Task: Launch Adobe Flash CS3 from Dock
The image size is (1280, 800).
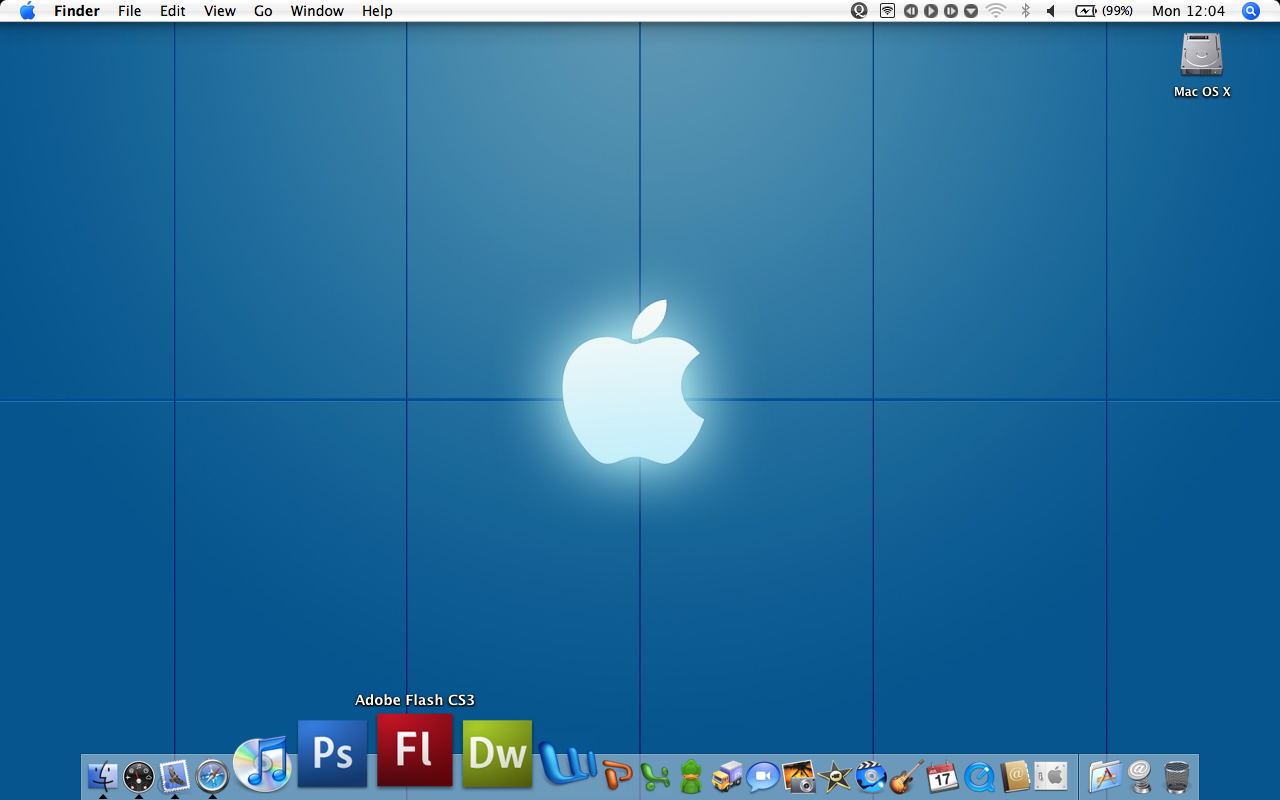Action: [x=415, y=750]
